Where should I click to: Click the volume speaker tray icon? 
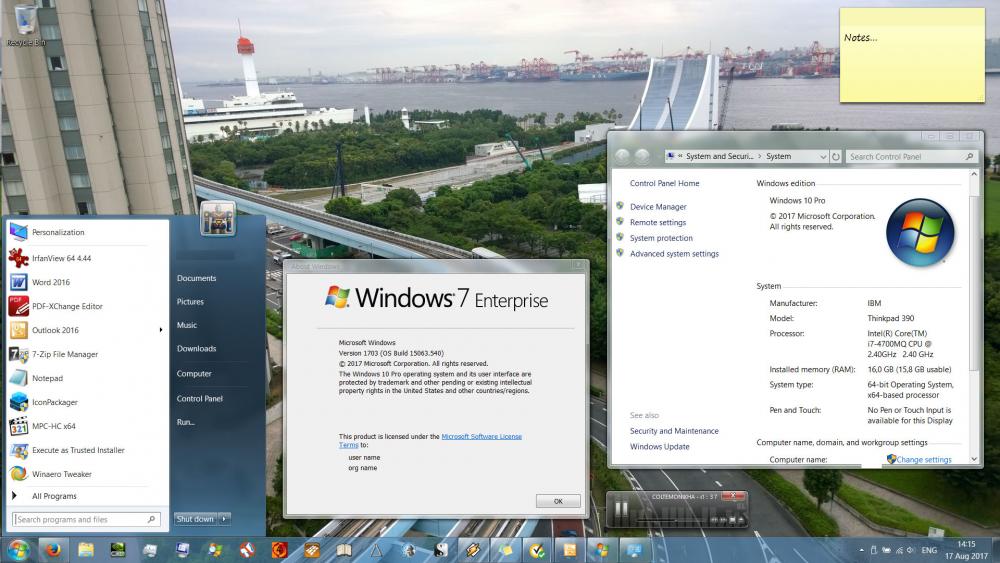(911, 550)
